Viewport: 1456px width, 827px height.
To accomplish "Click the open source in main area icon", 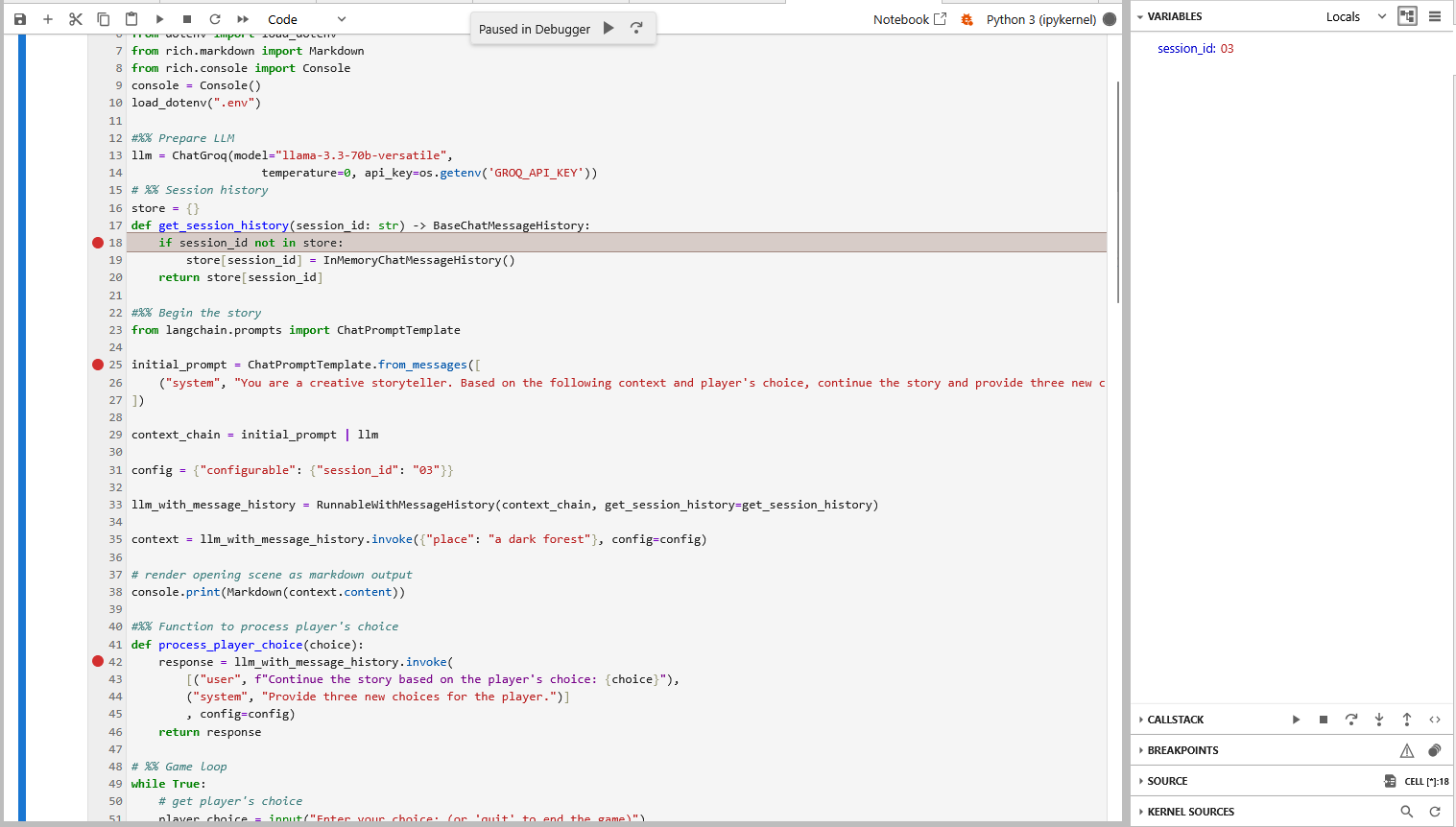I will click(1390, 781).
